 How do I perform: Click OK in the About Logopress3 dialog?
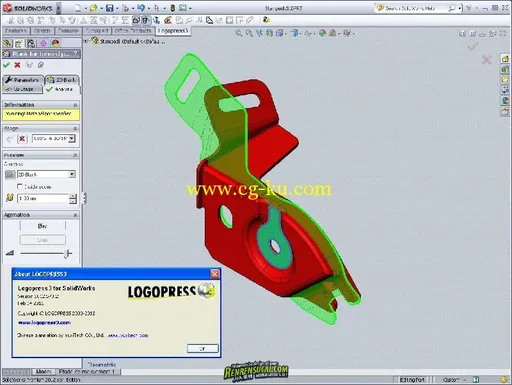tap(203, 348)
